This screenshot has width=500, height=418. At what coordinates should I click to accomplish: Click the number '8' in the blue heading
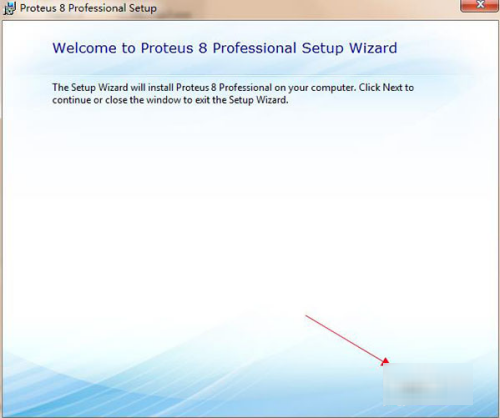click(x=203, y=48)
